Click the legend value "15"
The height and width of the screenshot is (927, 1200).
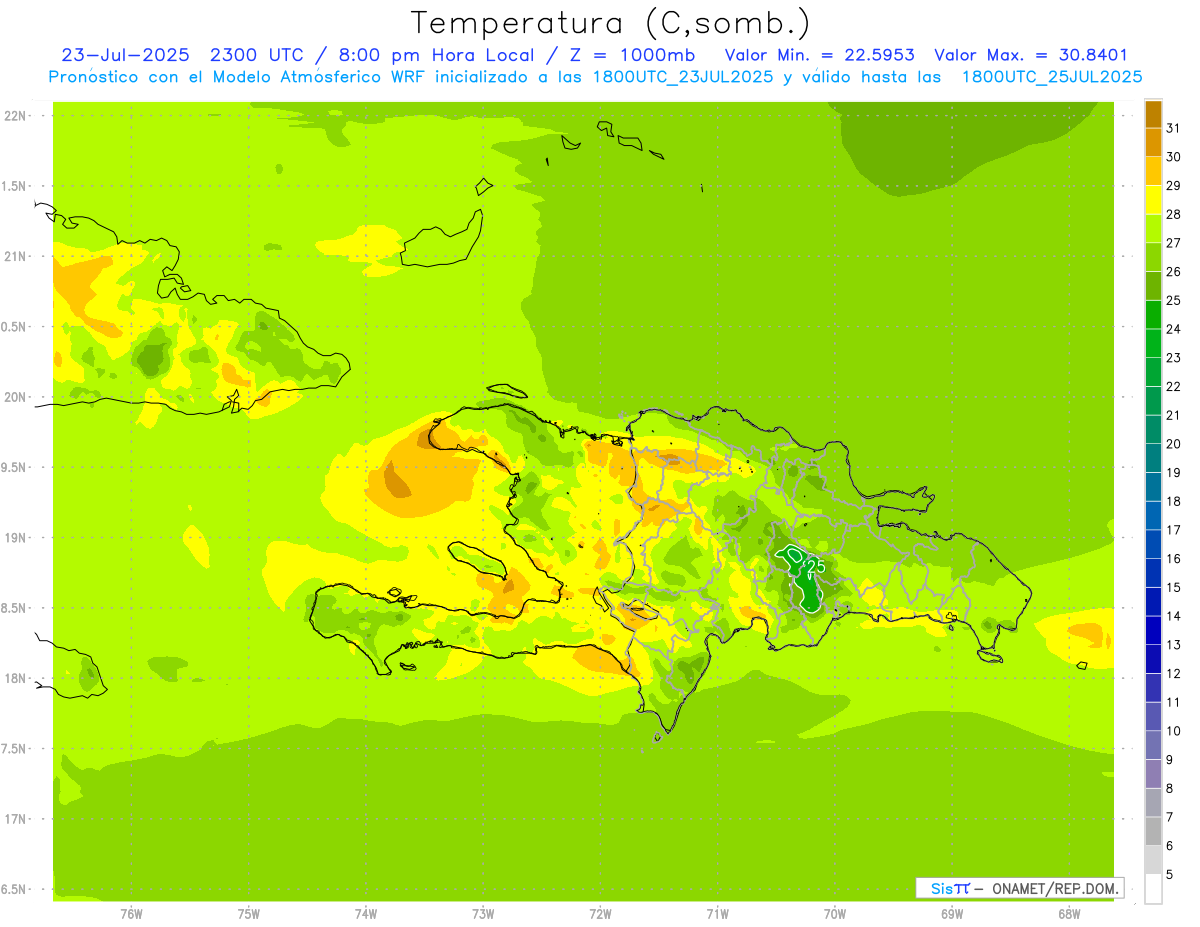pos(1173,587)
